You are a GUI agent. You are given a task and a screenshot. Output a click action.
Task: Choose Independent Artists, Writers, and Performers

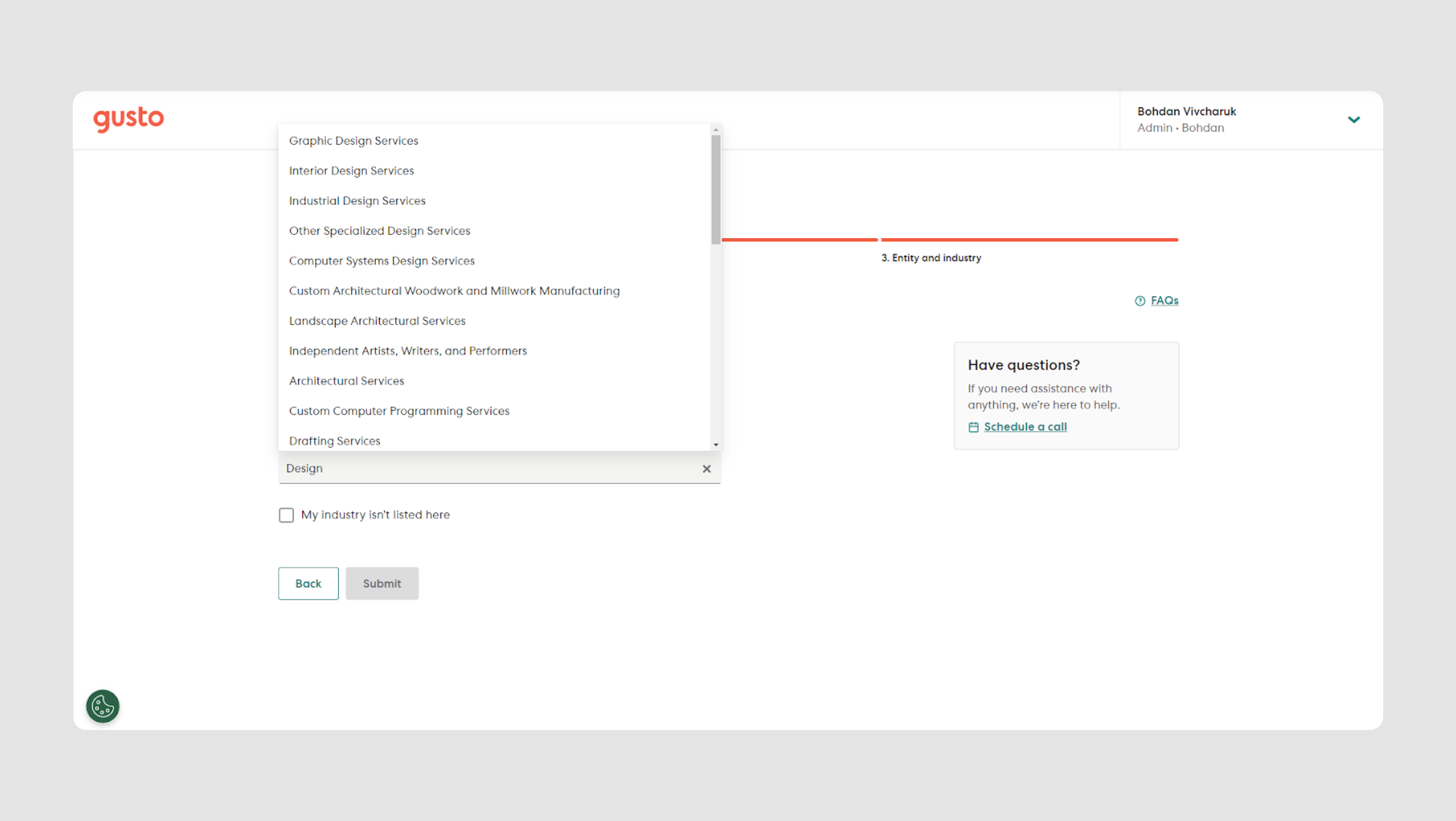pyautogui.click(x=494, y=351)
